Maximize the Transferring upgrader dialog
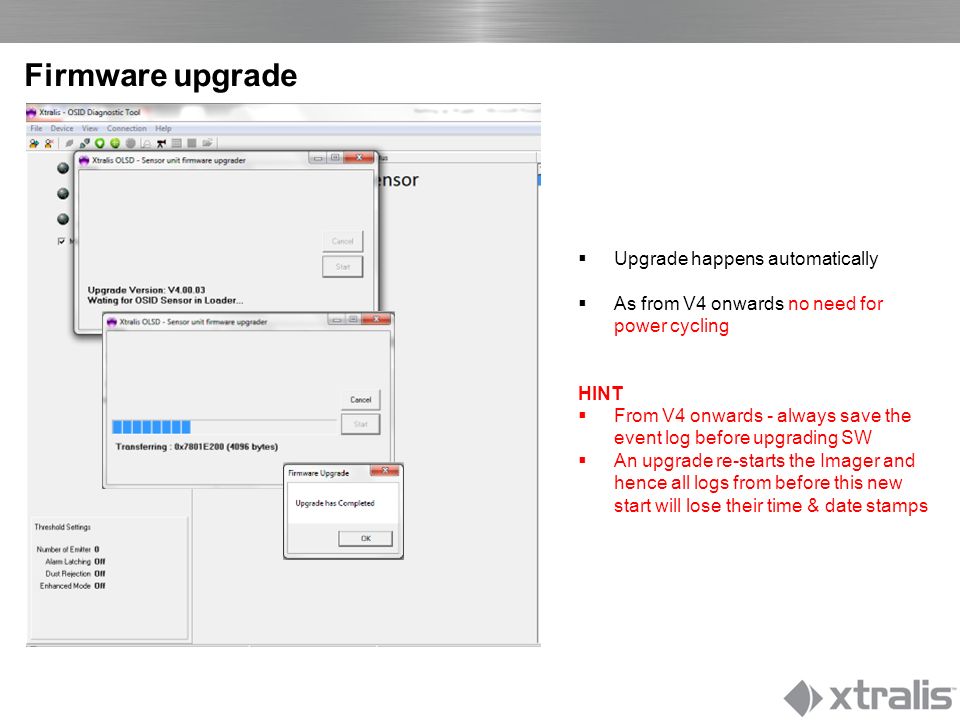The image size is (960, 720). pos(353,320)
